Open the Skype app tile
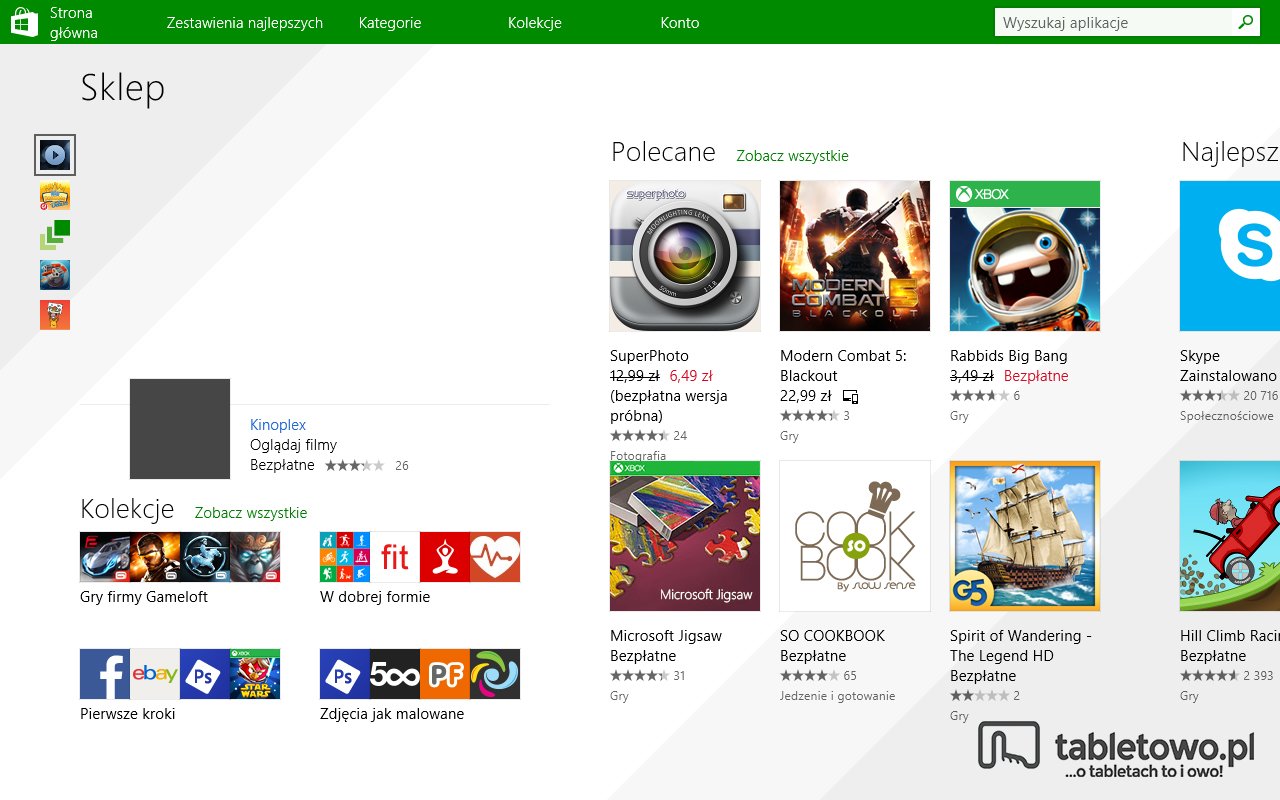Image resolution: width=1280 pixels, height=800 pixels. click(x=1230, y=256)
